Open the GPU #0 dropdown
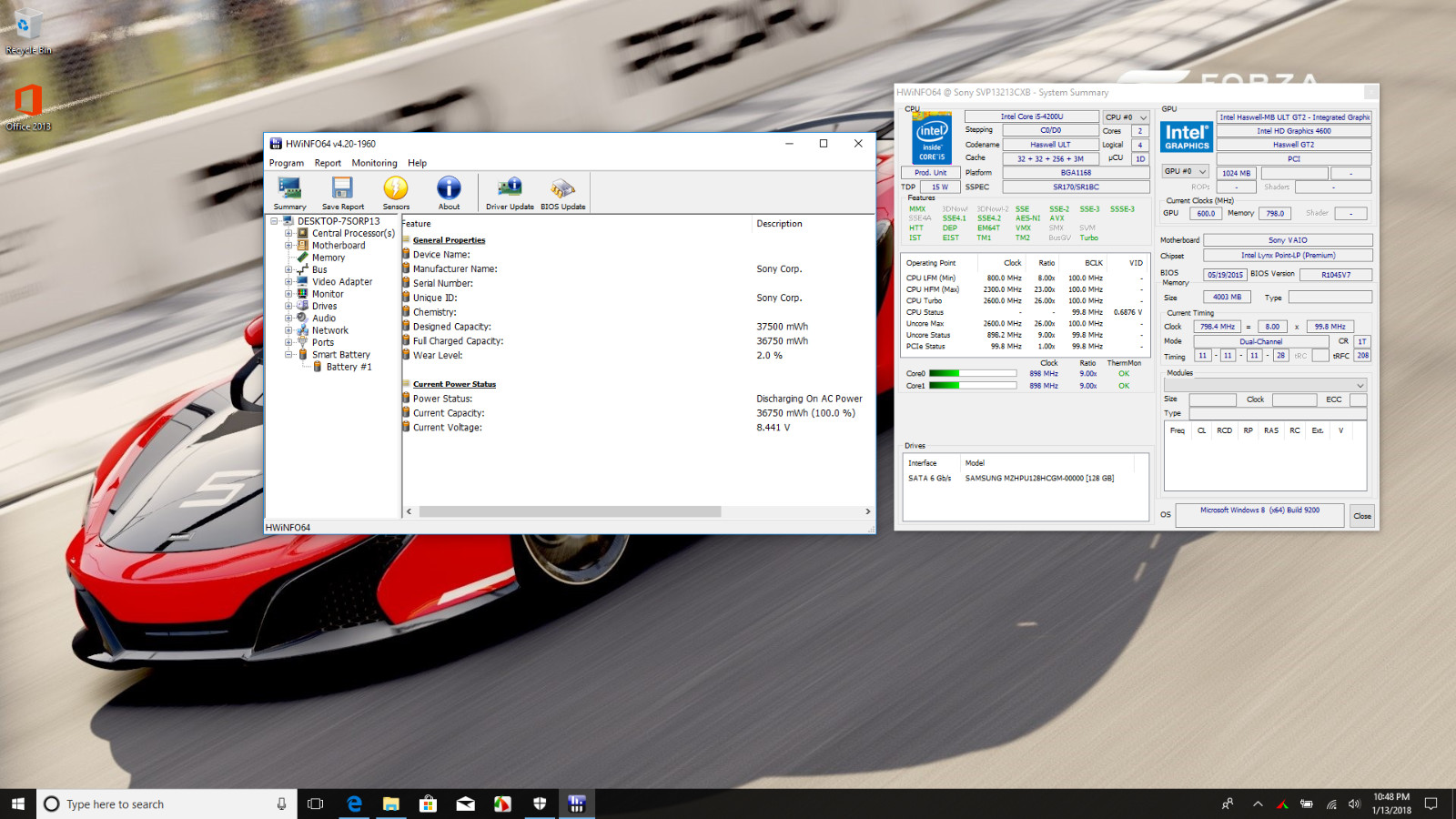The height and width of the screenshot is (819, 1456). [1185, 171]
